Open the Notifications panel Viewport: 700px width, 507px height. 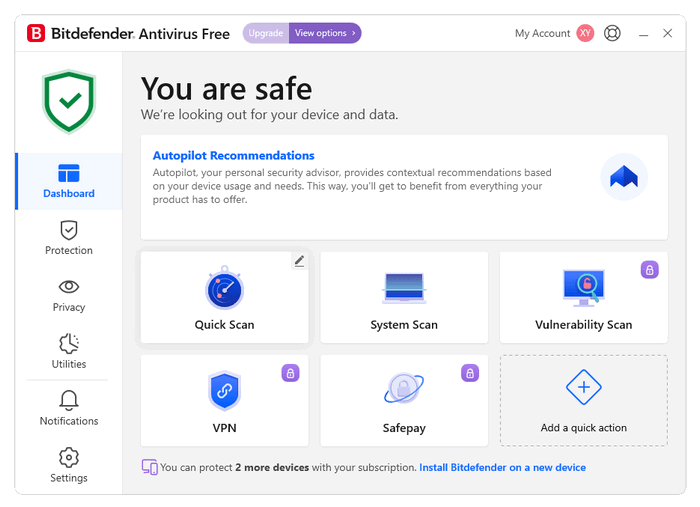[x=69, y=409]
